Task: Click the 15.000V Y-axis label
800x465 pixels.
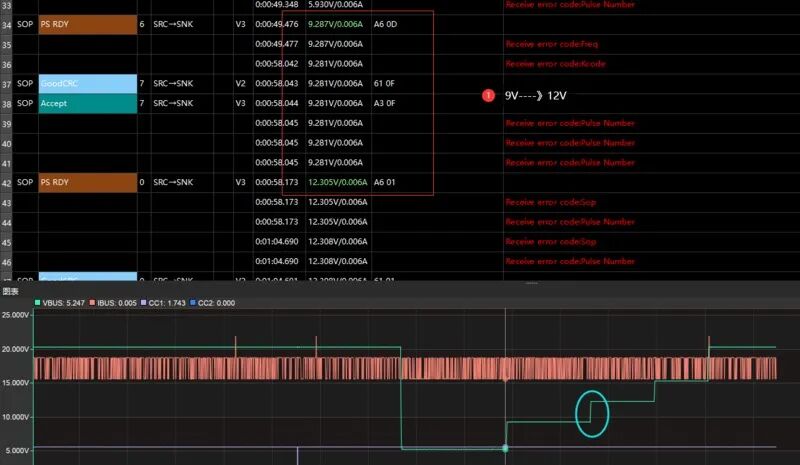Action: click(16, 383)
